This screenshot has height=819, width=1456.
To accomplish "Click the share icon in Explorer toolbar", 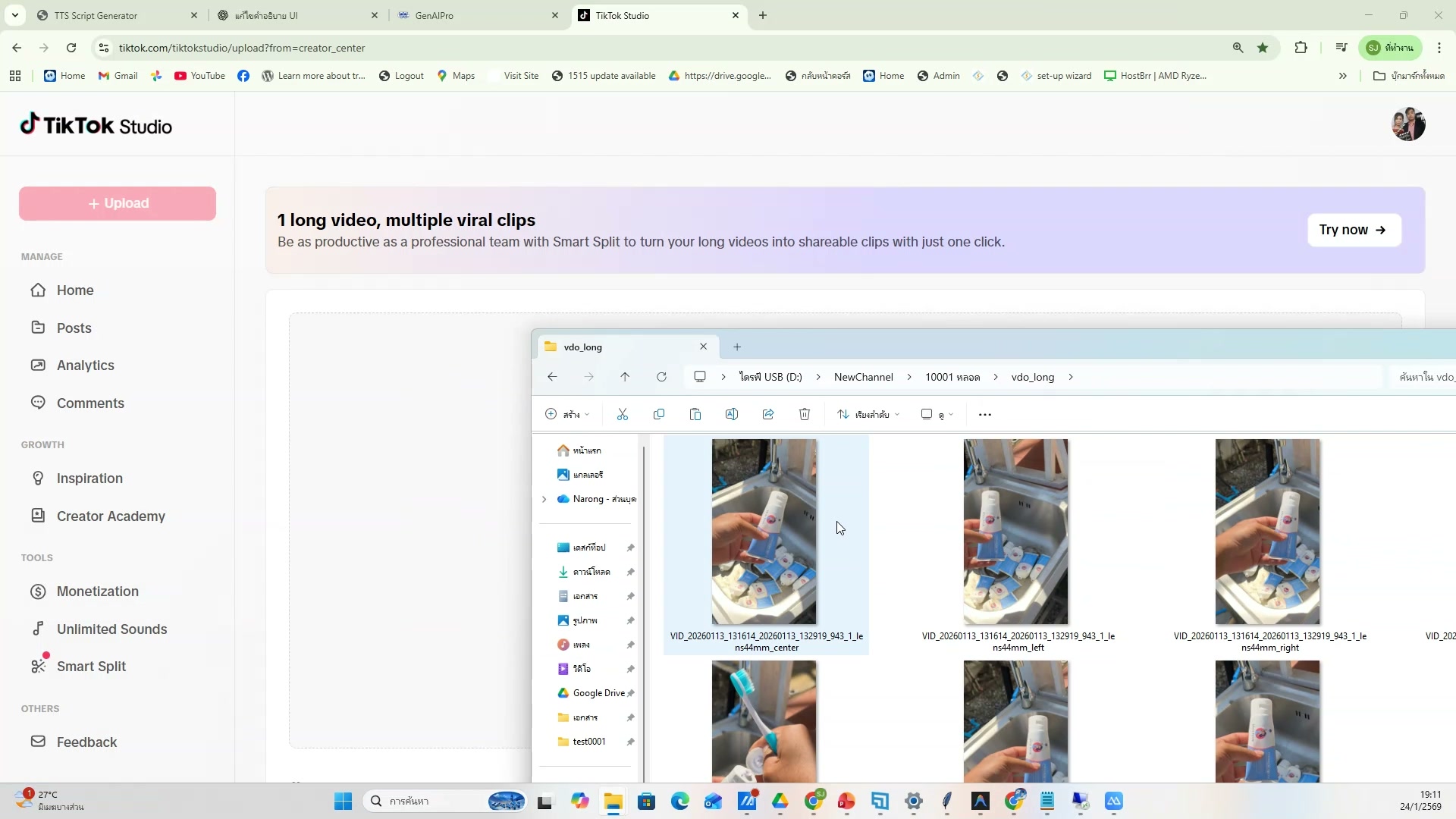I will tap(768, 414).
